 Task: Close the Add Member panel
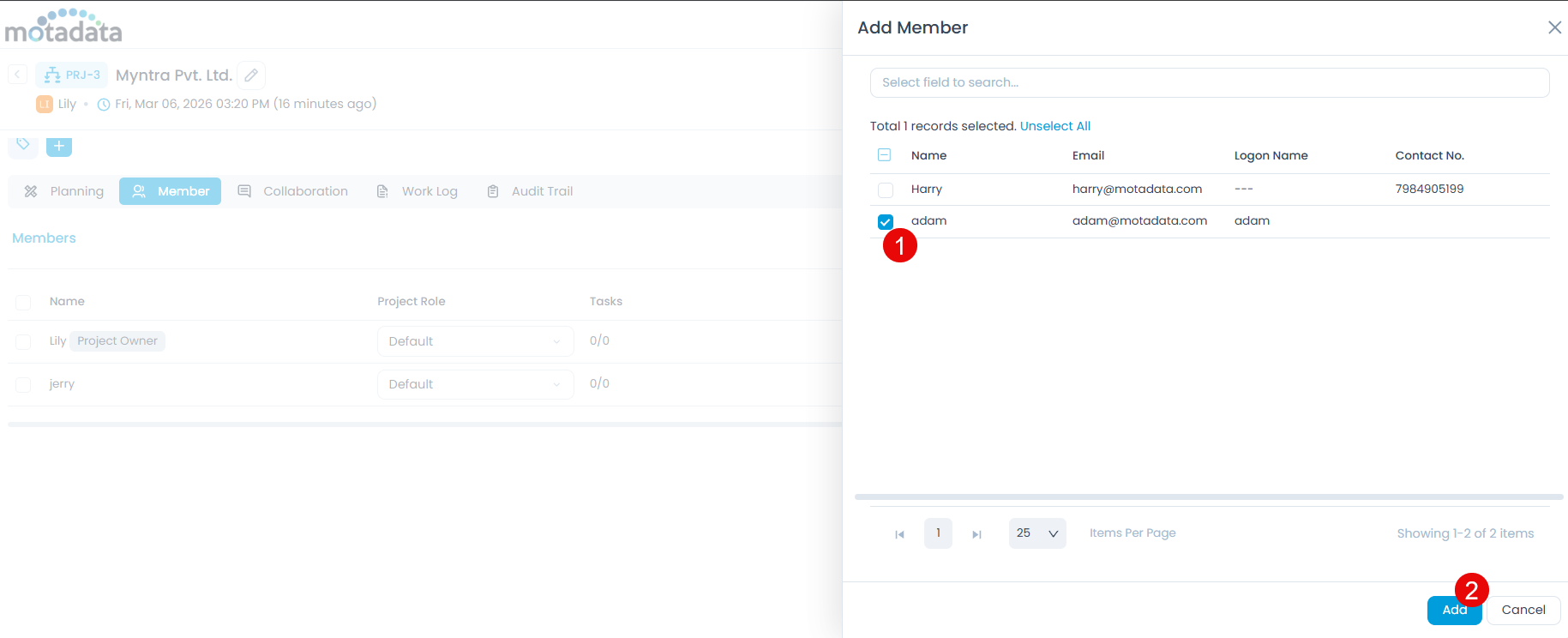1554,27
